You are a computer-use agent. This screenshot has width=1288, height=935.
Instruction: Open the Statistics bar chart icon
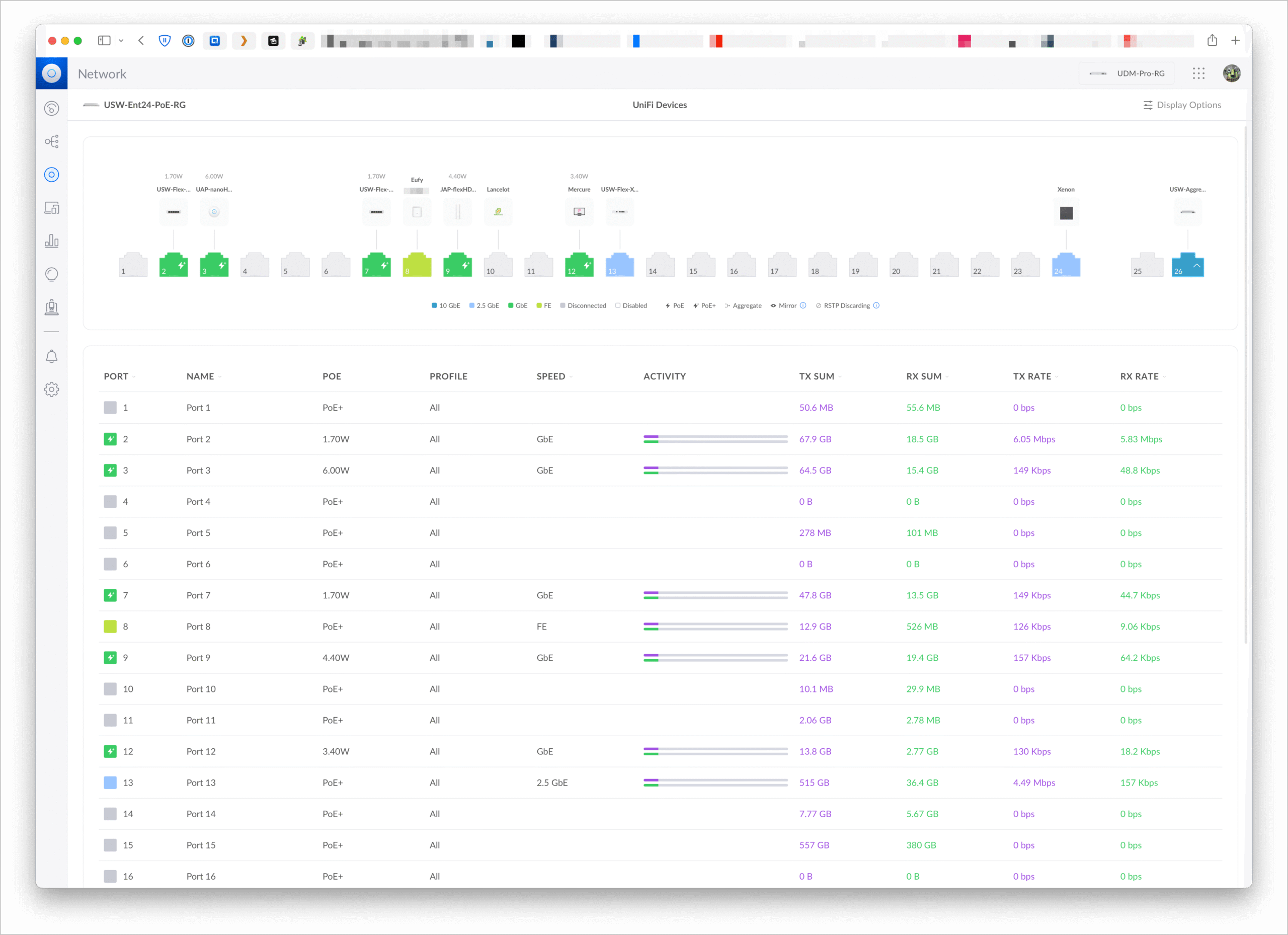(52, 241)
